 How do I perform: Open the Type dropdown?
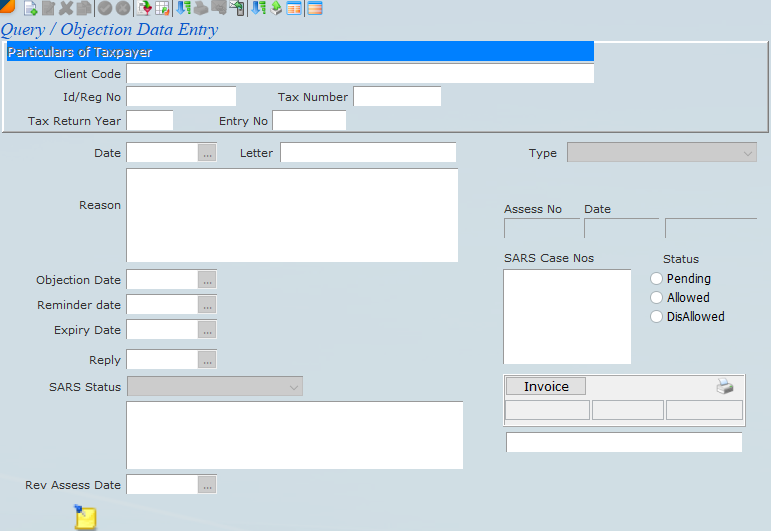click(x=661, y=153)
